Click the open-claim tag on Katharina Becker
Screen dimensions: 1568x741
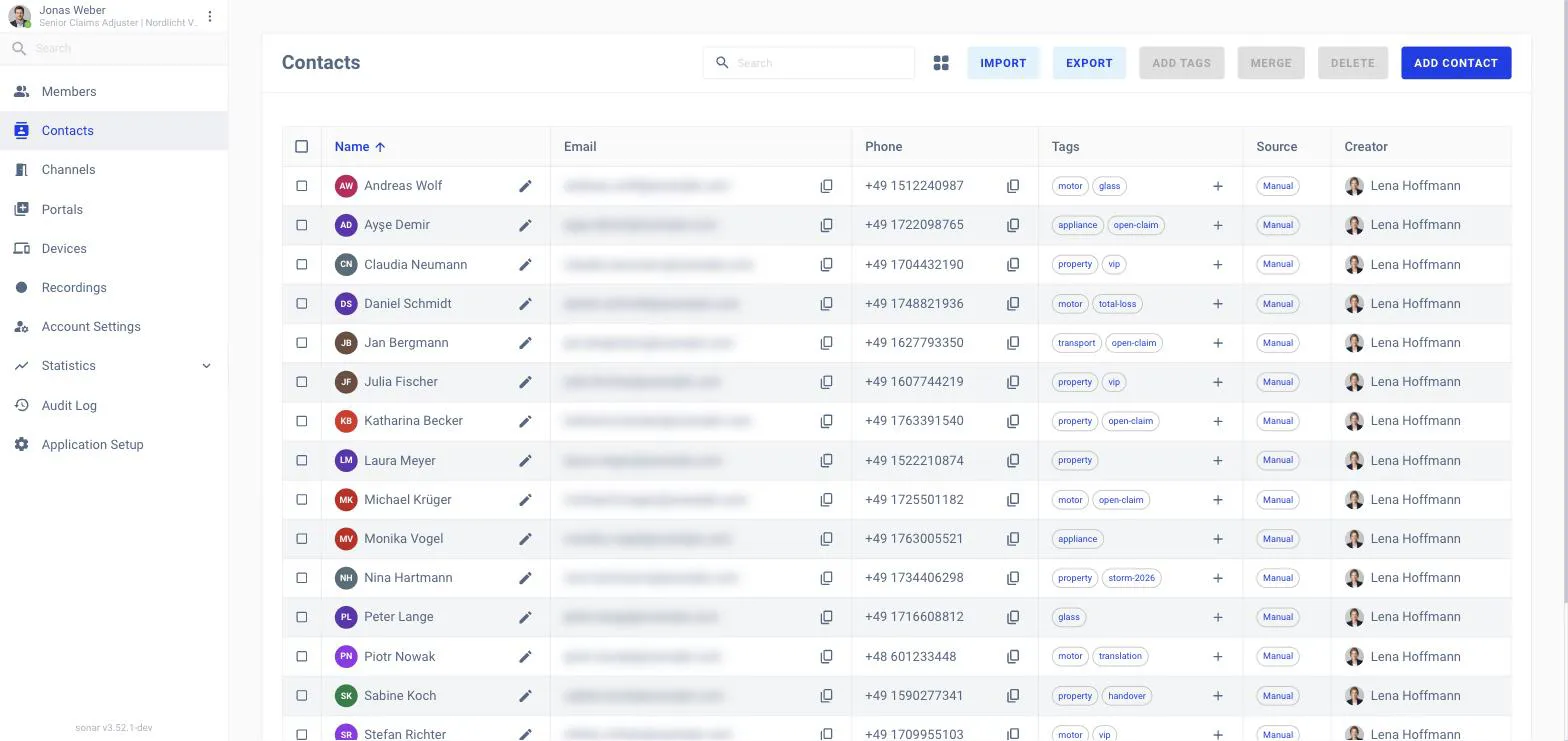coord(1130,421)
